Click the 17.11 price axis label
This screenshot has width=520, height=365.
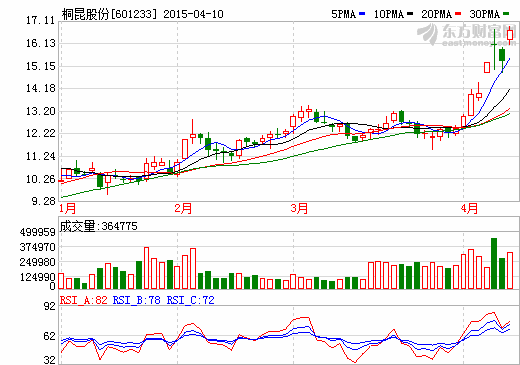[40, 21]
